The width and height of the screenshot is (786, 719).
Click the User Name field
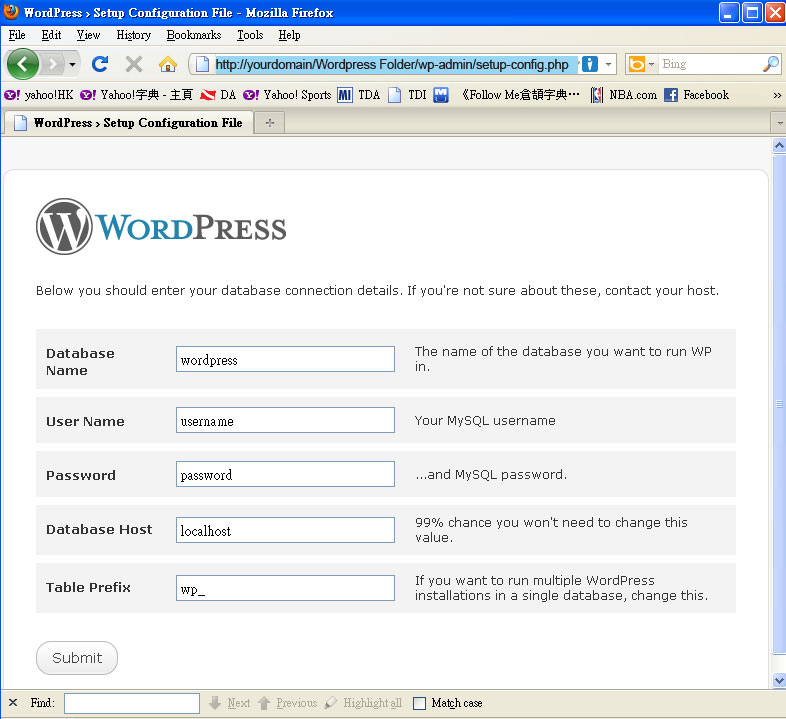click(x=285, y=420)
